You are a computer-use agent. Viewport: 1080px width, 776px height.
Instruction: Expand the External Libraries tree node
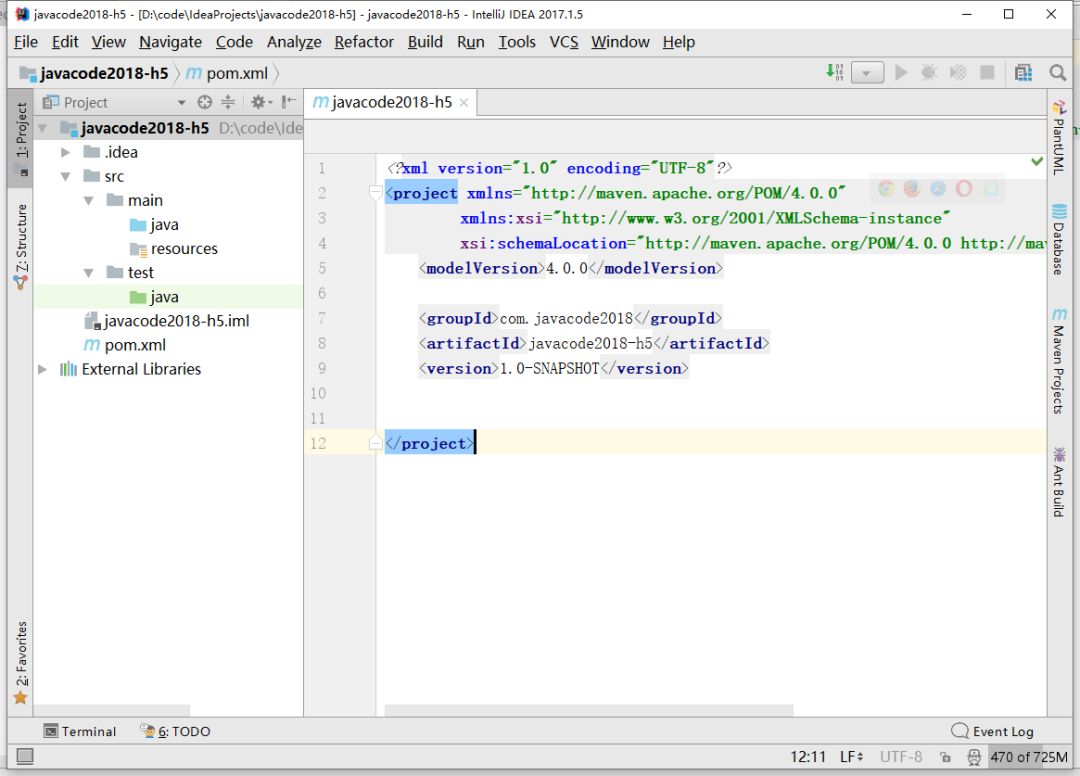42,369
